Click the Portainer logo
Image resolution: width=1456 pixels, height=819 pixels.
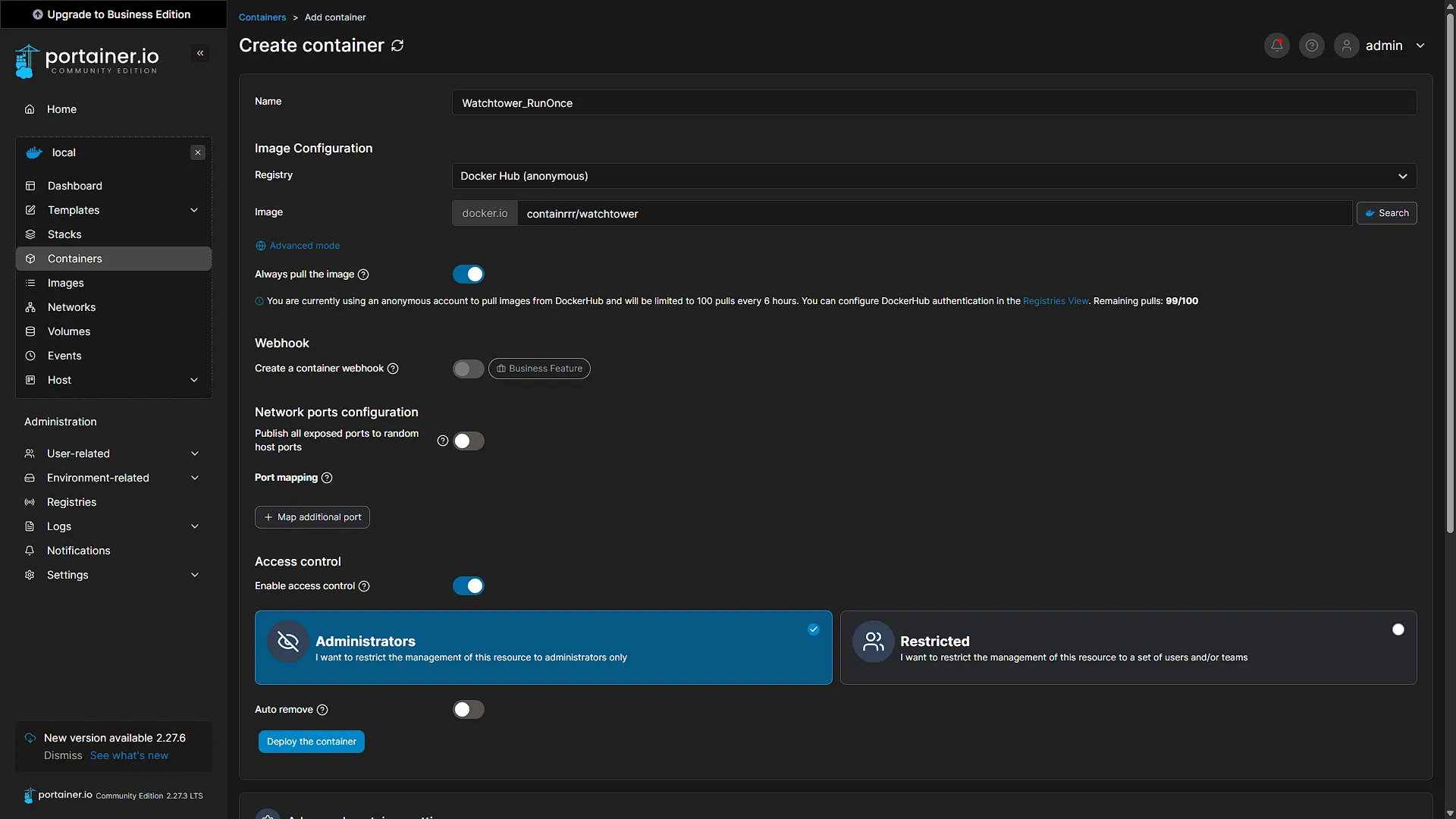tap(86, 61)
